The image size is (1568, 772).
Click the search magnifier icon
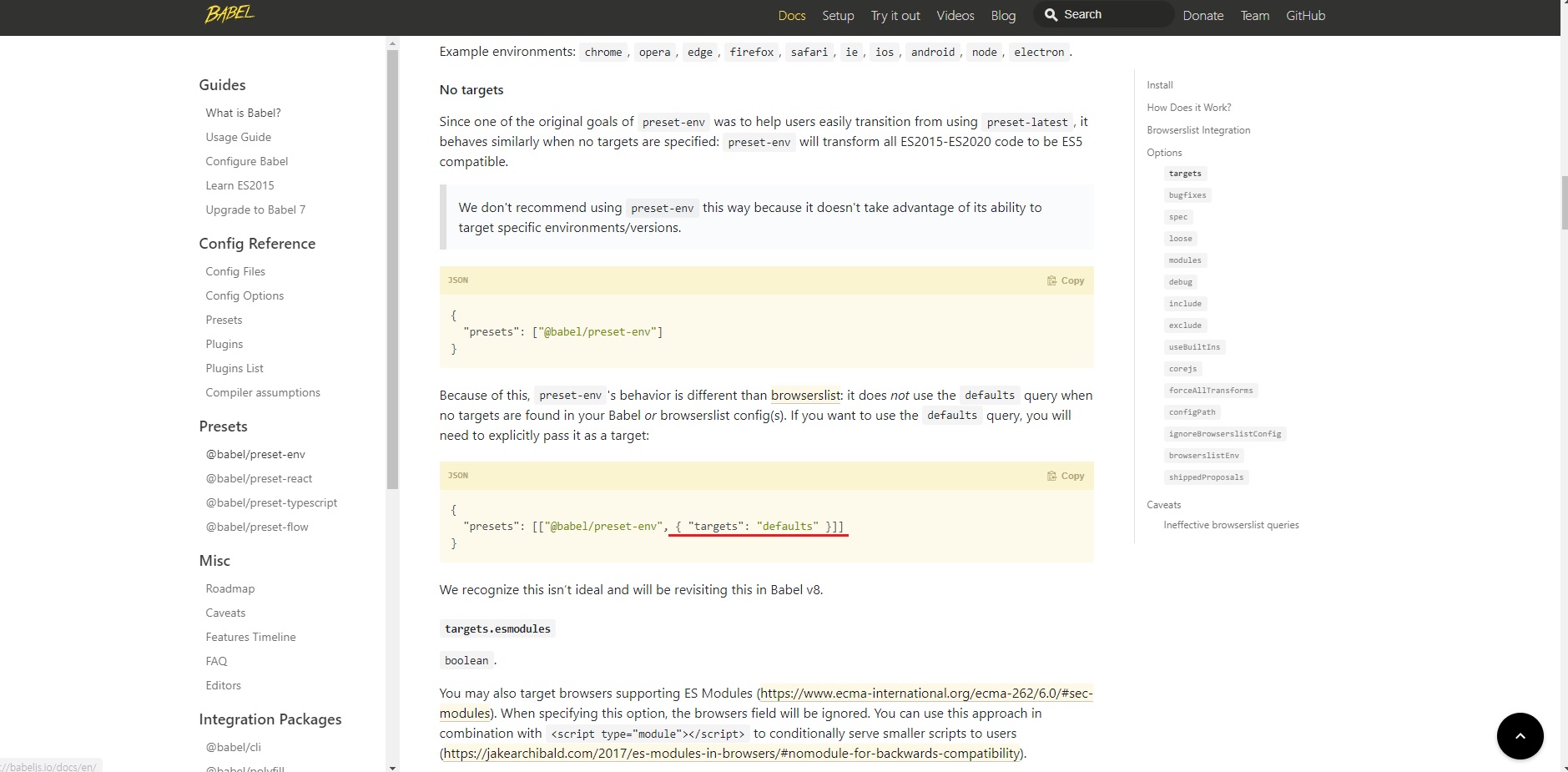pos(1051,15)
